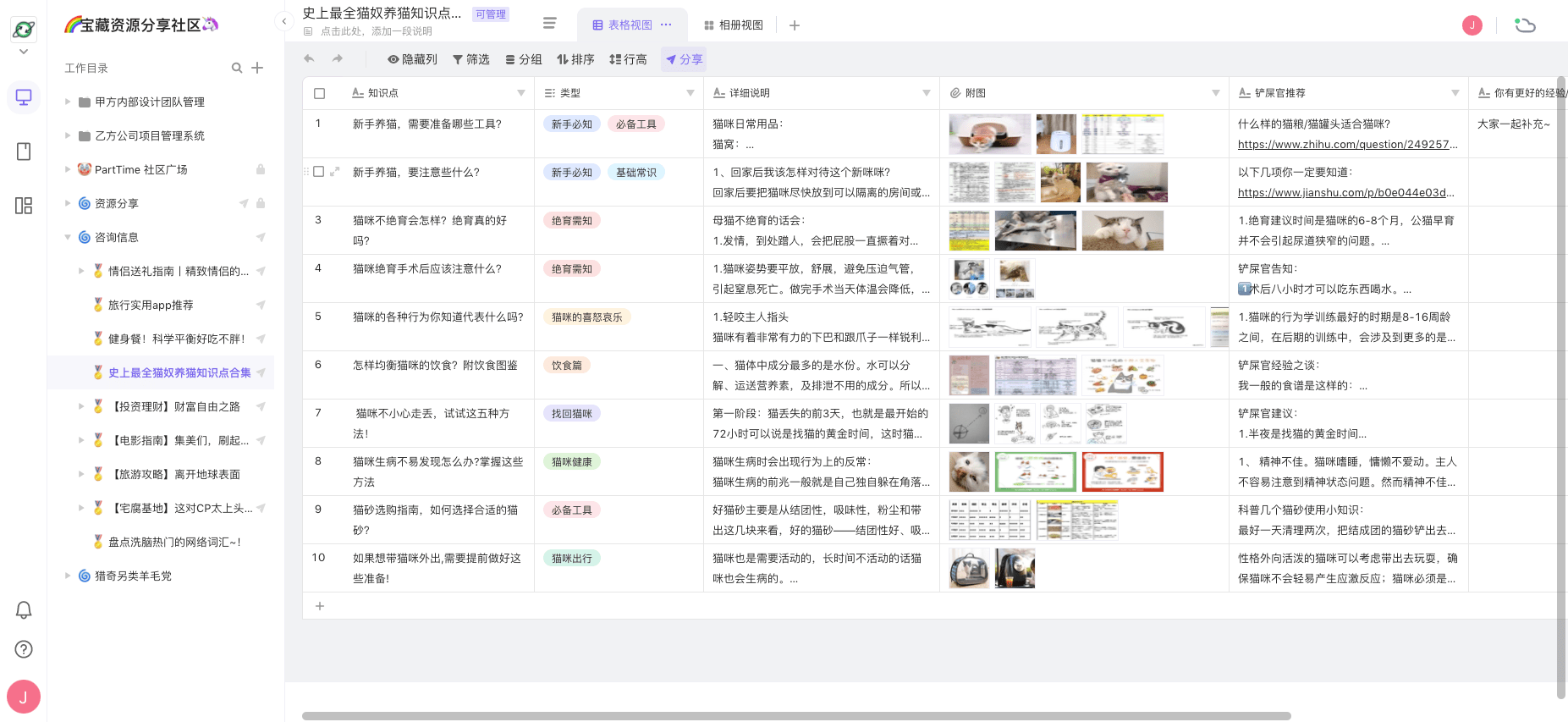Screen dimensions: 1568x722
Task: Collapse the sidebar with the arrow button
Action: pyautogui.click(x=284, y=21)
